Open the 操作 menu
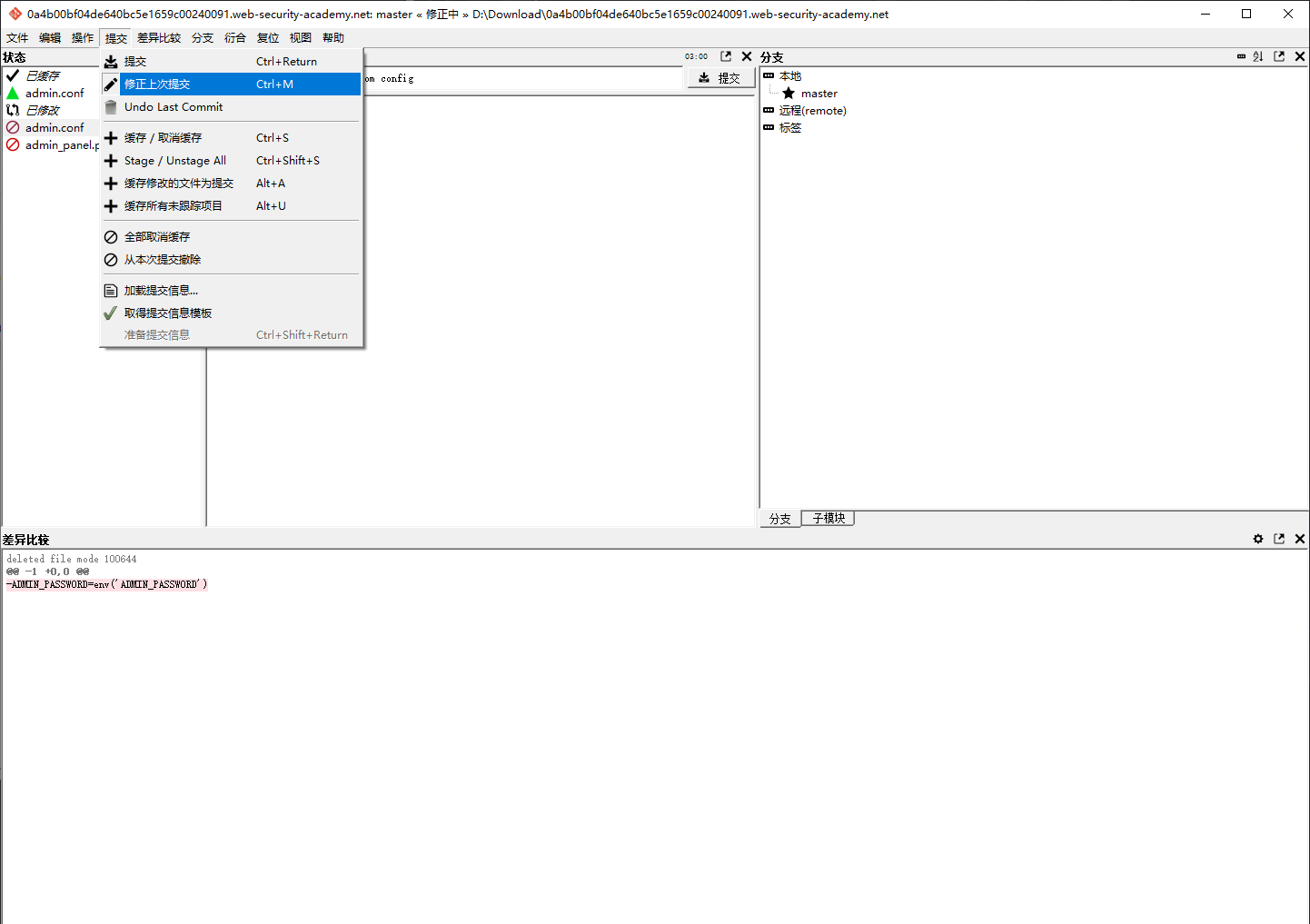Image resolution: width=1310 pixels, height=924 pixels. [x=83, y=37]
